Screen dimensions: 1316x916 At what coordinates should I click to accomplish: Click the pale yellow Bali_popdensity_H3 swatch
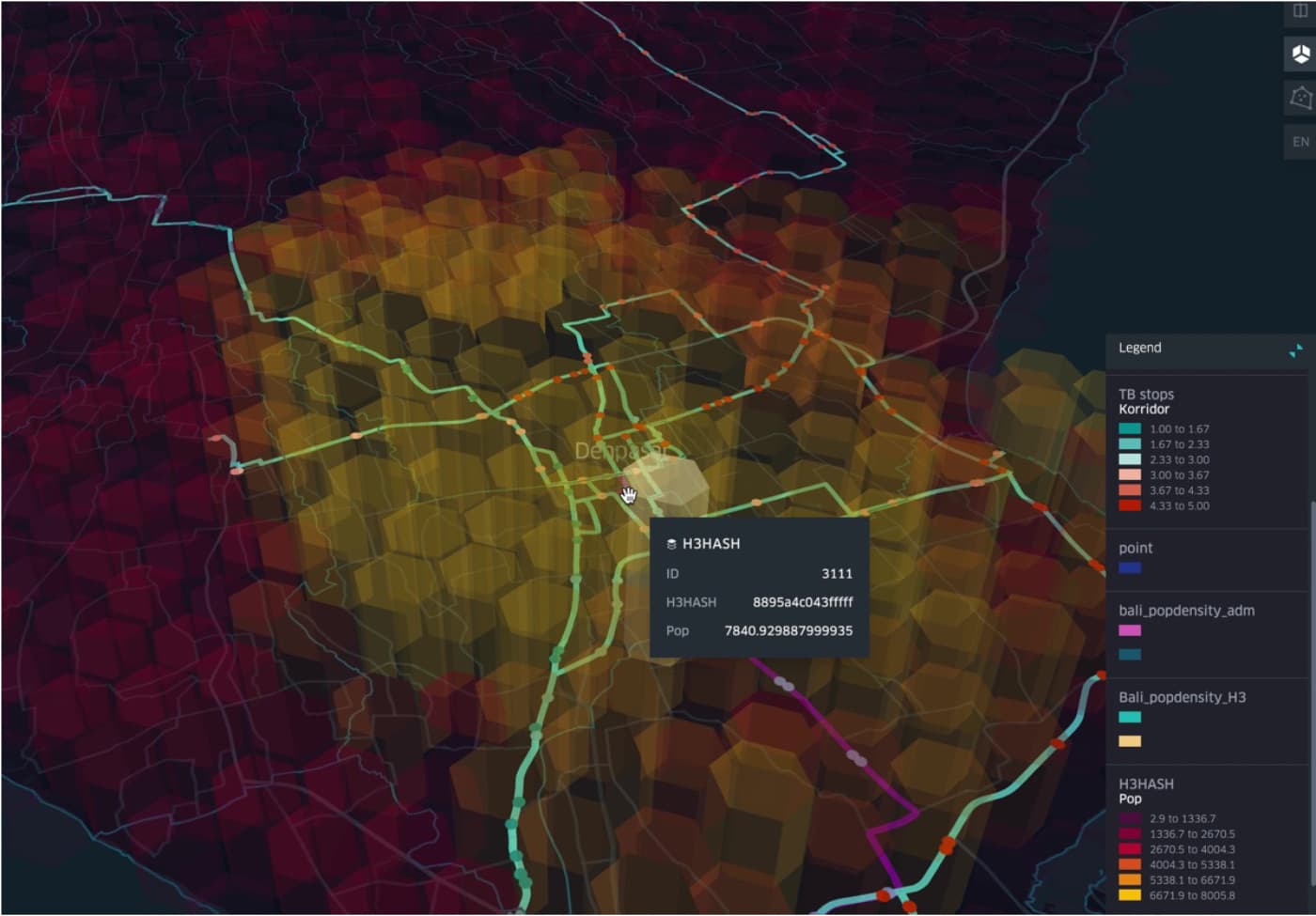(x=1130, y=741)
